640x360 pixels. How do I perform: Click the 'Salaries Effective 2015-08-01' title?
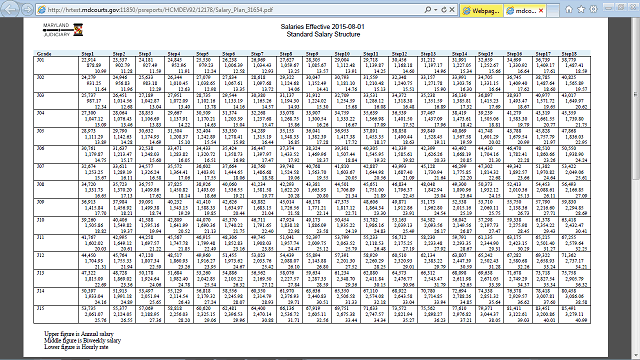point(322,27)
